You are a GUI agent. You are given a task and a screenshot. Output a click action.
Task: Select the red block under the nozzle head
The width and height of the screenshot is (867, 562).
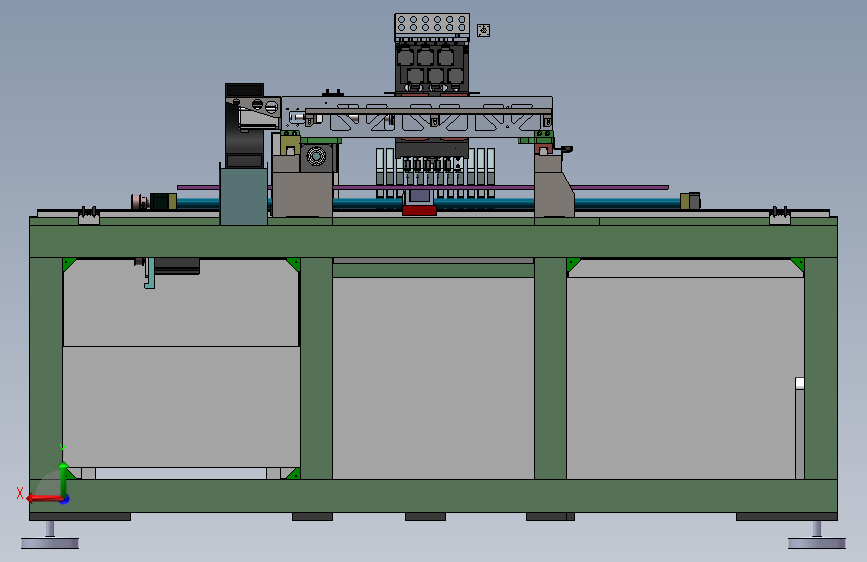(420, 210)
